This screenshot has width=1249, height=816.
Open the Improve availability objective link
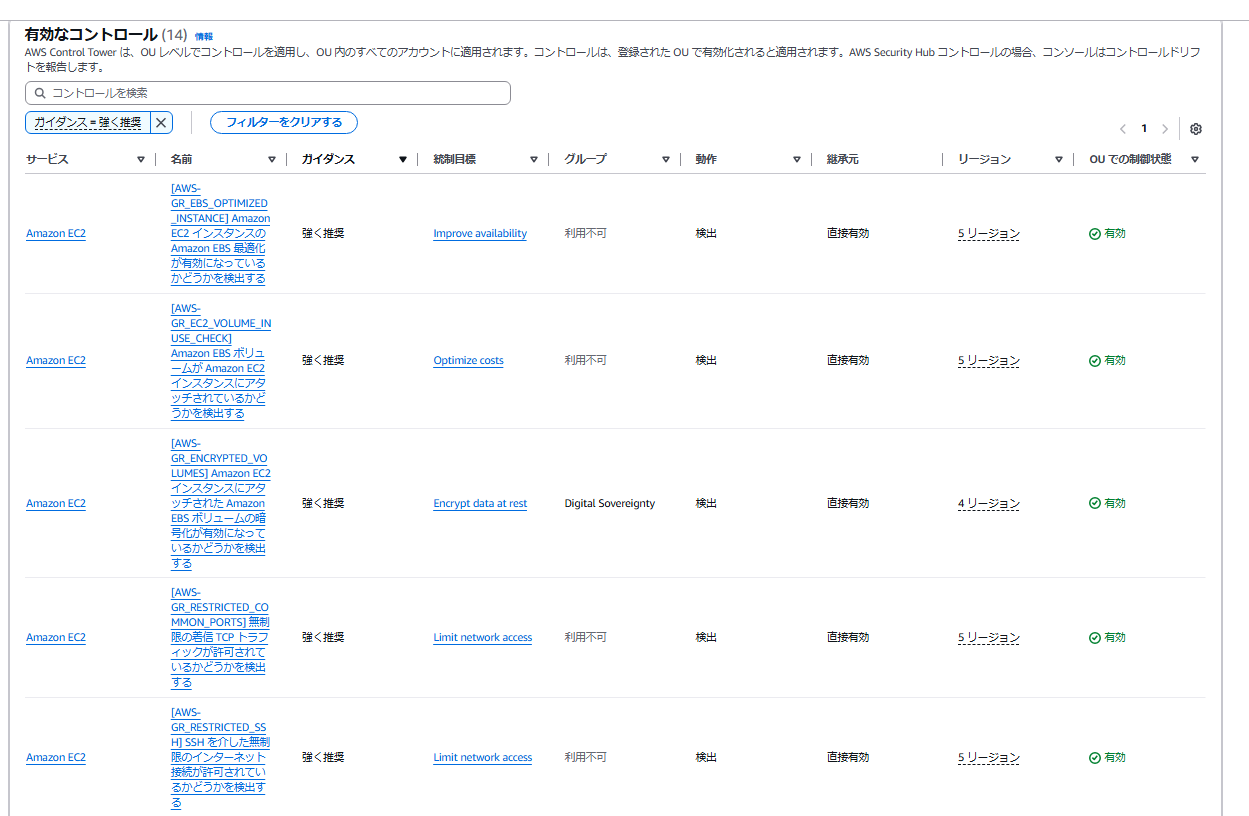click(482, 232)
